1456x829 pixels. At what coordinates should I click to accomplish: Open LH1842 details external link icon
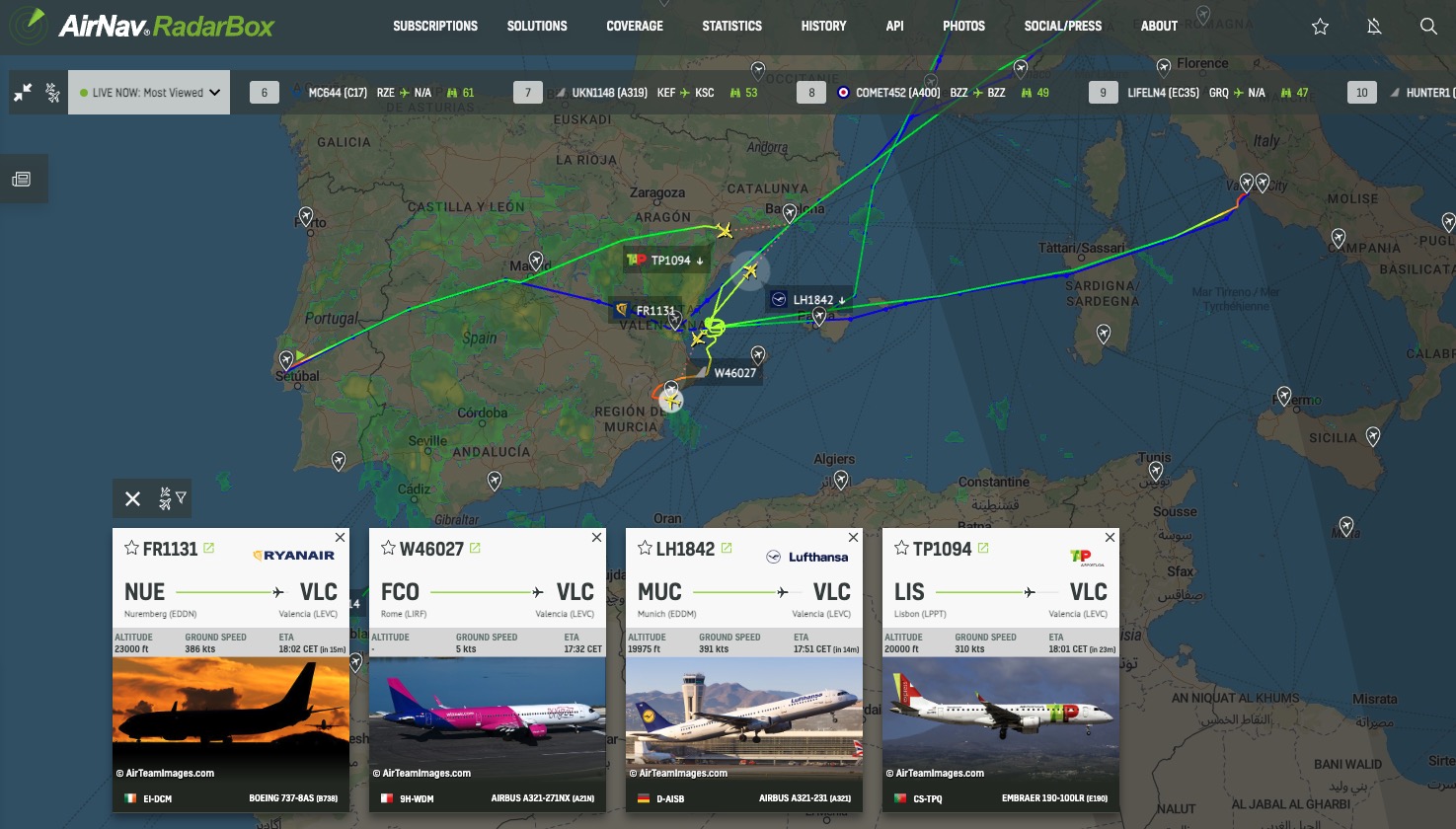point(727,548)
